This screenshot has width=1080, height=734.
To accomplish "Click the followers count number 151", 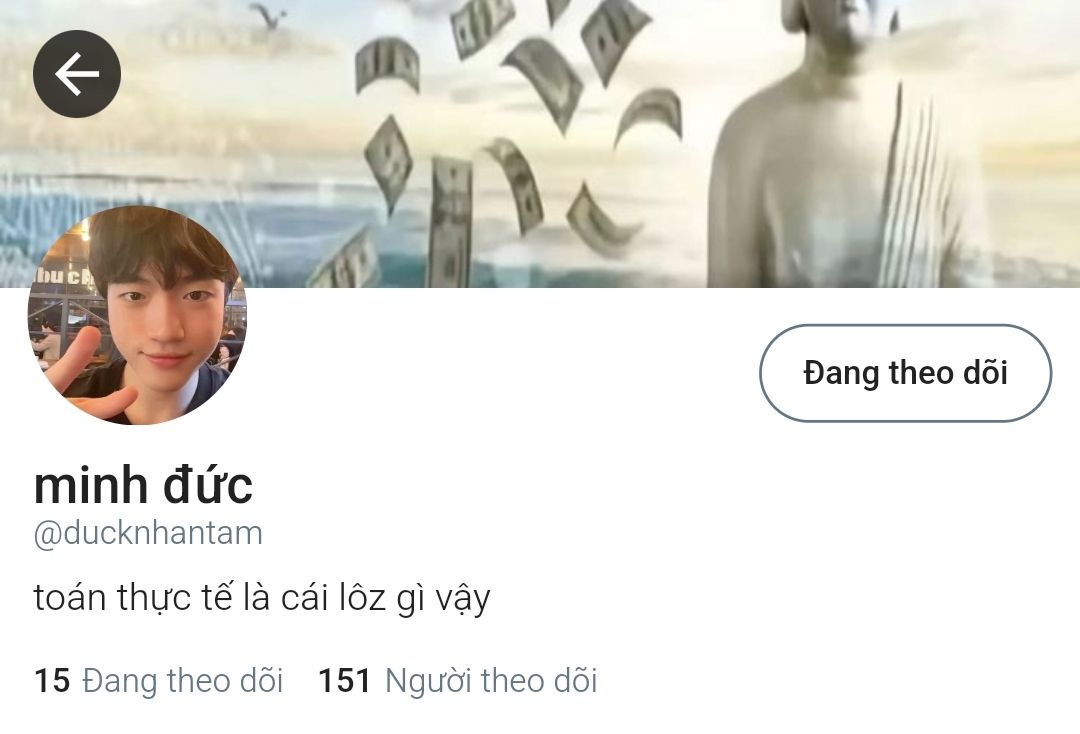I will click(344, 680).
